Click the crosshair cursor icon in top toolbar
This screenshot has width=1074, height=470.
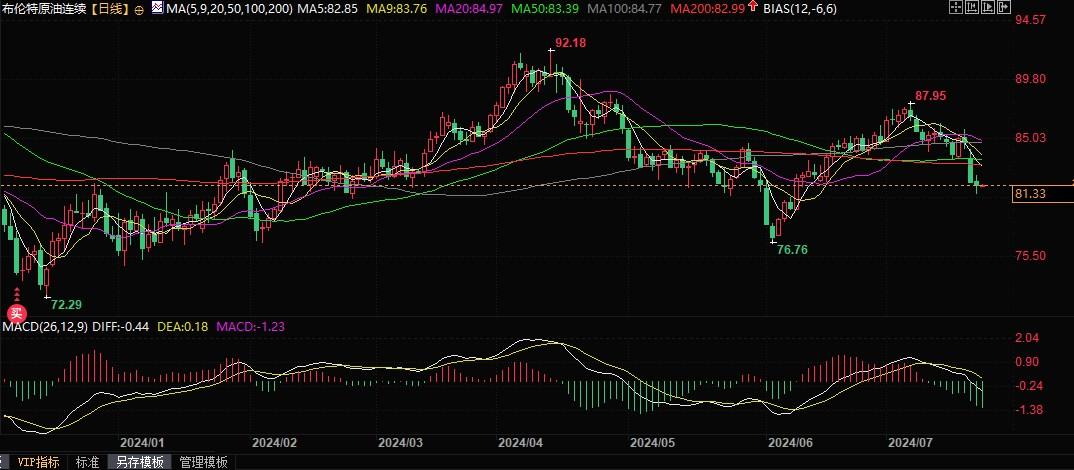956,7
